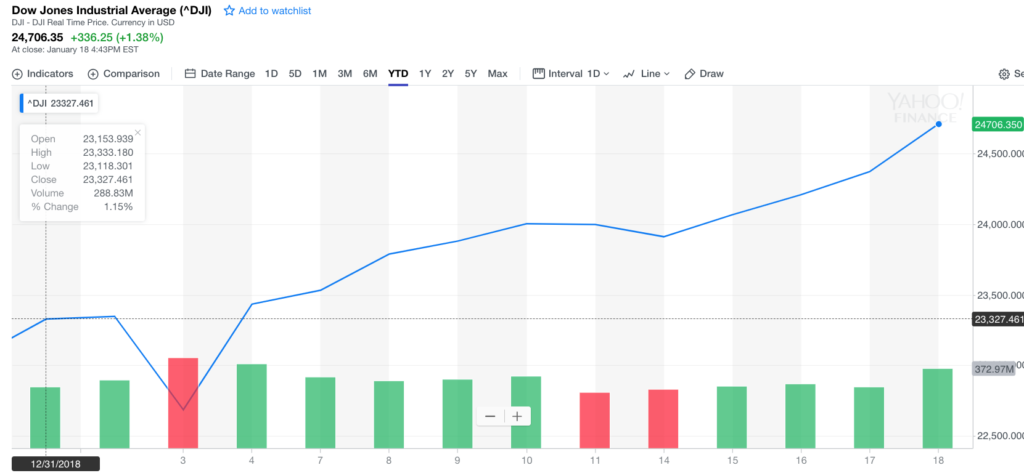Click the blue endpoint dot on the line

[x=938, y=123]
